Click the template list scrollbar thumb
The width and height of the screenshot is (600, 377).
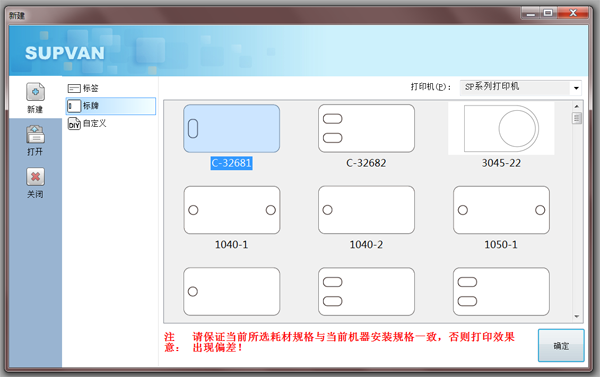[x=577, y=118]
